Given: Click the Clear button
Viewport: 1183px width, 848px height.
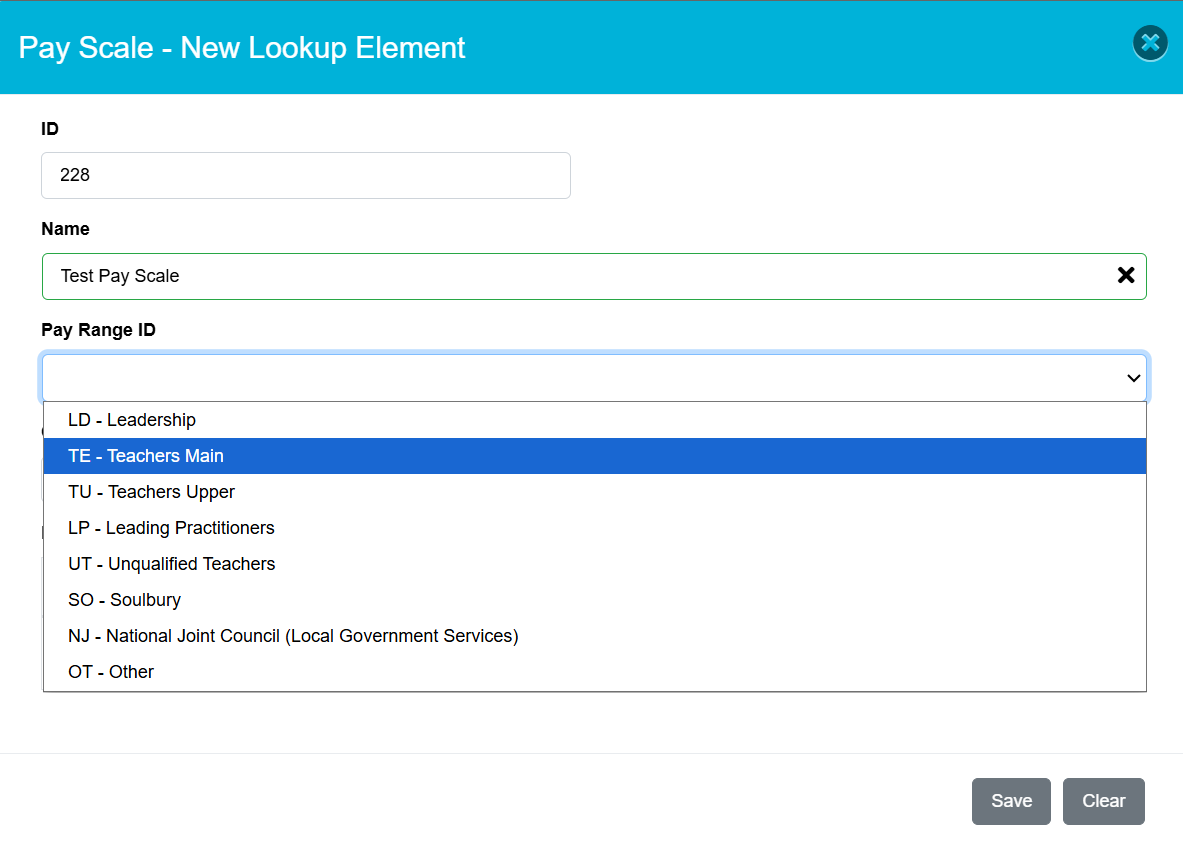Looking at the screenshot, I should [1103, 801].
